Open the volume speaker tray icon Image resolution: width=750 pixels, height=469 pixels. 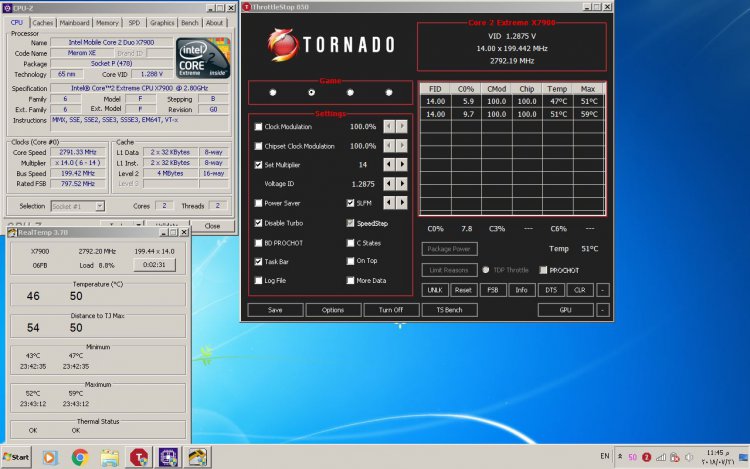689,457
